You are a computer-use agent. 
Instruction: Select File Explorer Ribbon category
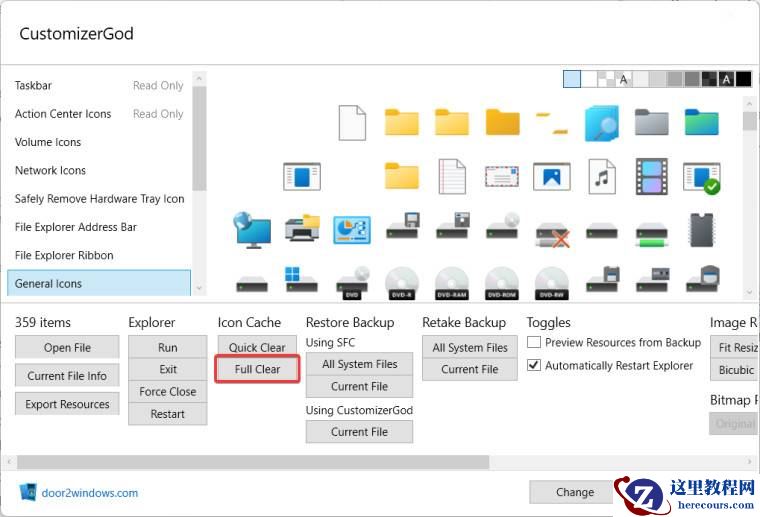pyautogui.click(x=99, y=255)
